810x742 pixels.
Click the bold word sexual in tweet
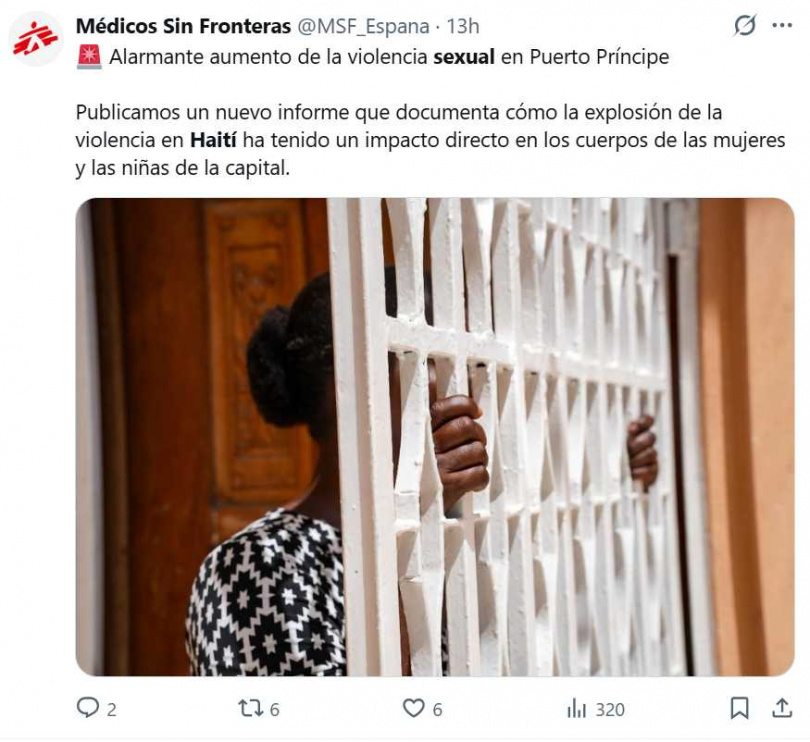point(464,57)
